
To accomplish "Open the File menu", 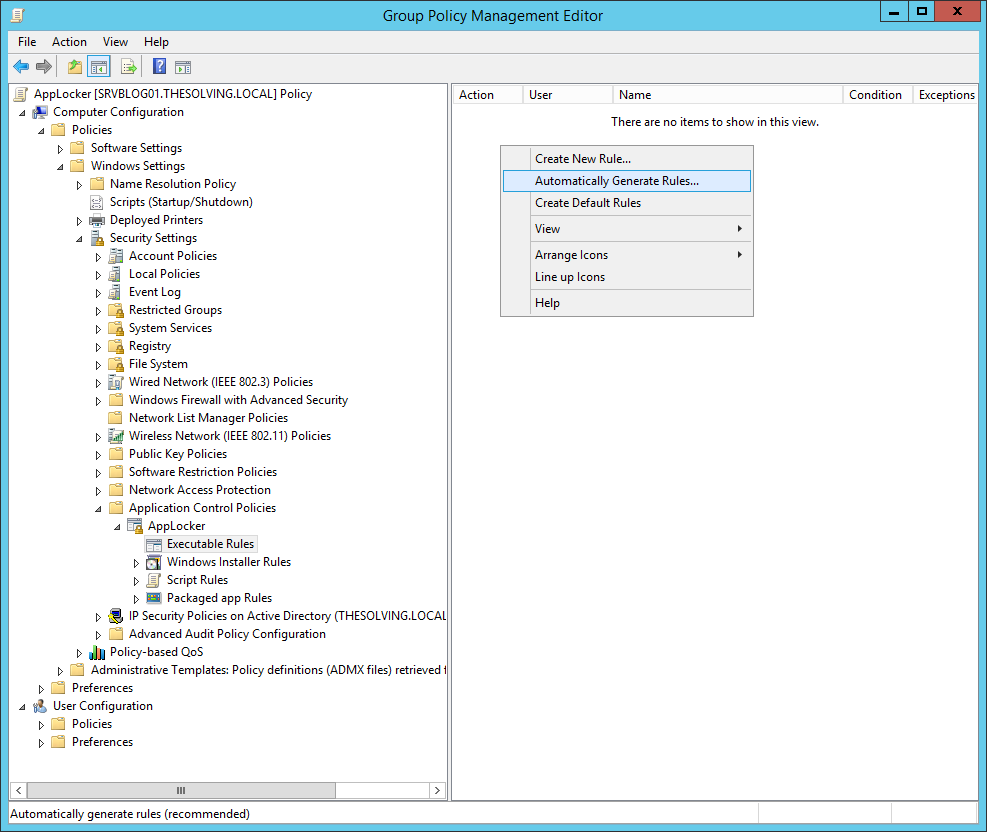I will tap(27, 42).
